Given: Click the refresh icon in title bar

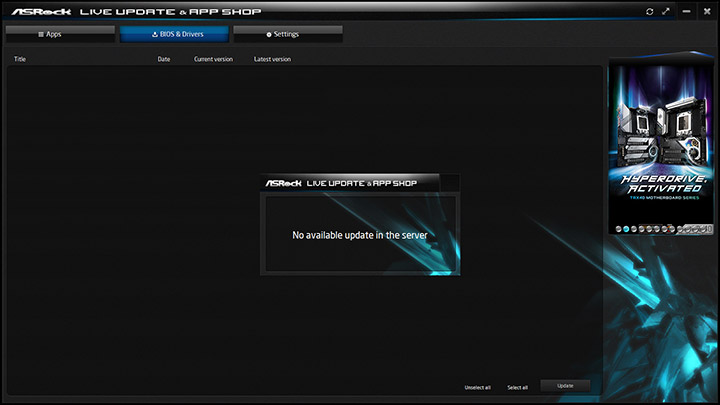Looking at the screenshot, I should (x=649, y=11).
